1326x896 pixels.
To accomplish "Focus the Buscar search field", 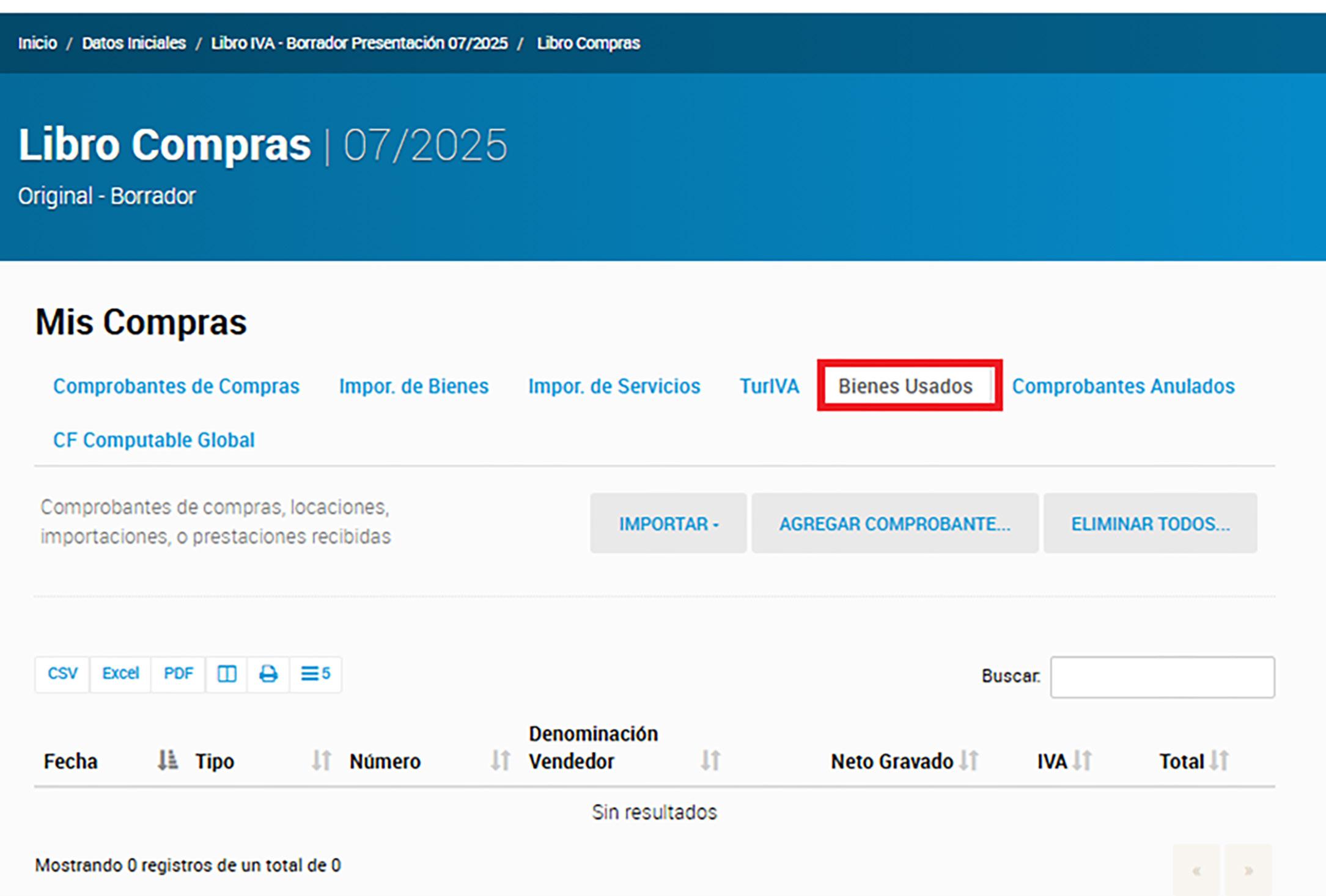I will (1162, 677).
